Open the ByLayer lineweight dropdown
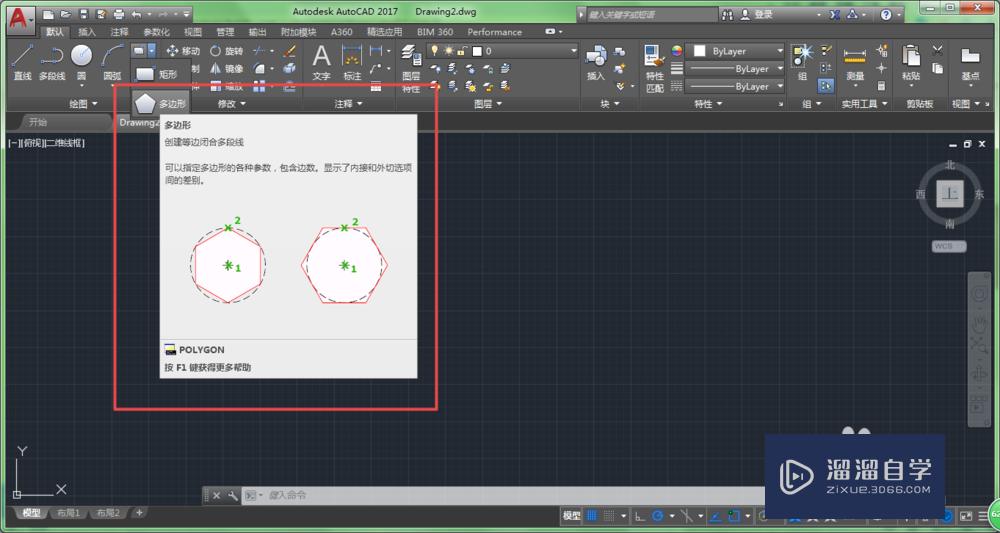Screen dimensions: 1000x533 [736, 69]
